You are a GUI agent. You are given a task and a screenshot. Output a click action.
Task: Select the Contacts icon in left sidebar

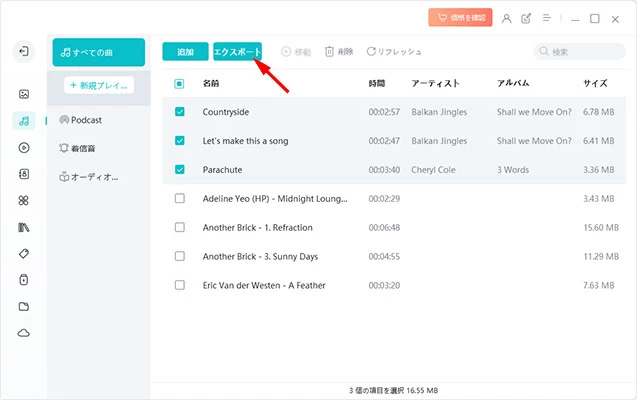point(24,174)
